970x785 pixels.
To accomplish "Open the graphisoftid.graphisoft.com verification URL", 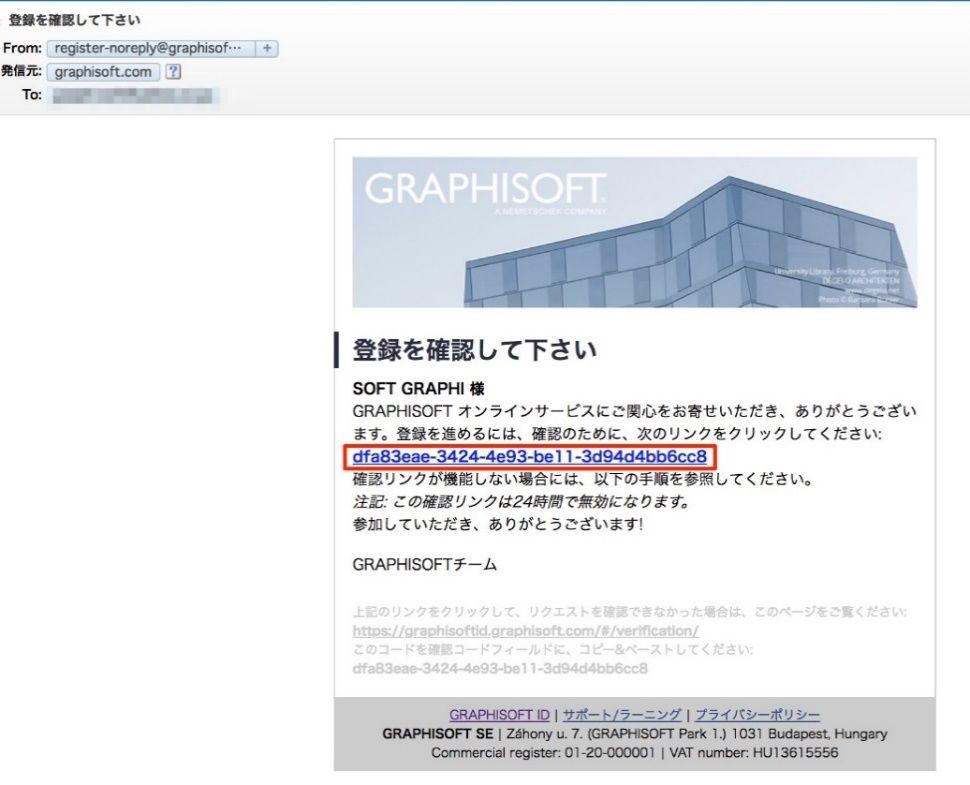I will [525, 631].
